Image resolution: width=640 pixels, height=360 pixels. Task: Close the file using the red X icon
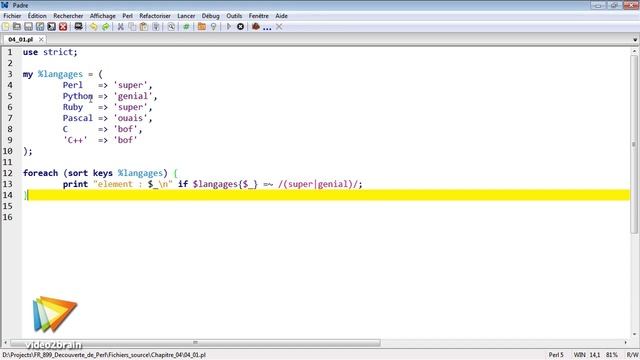tap(63, 27)
